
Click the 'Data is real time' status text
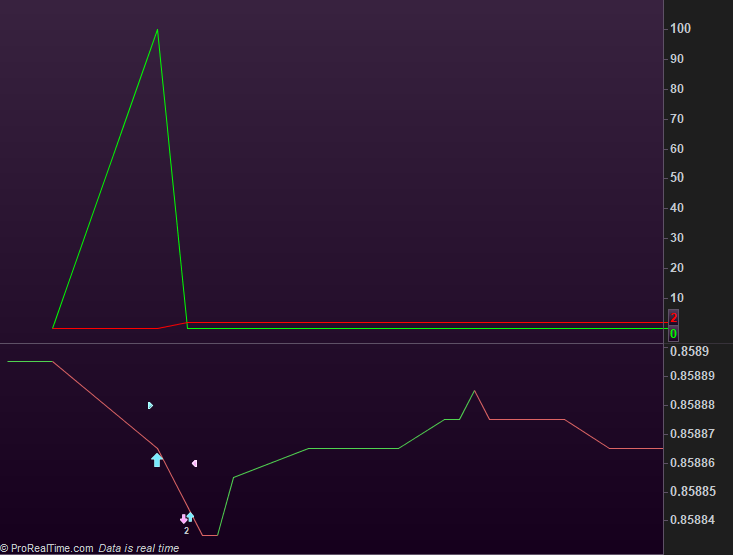[x=139, y=548]
